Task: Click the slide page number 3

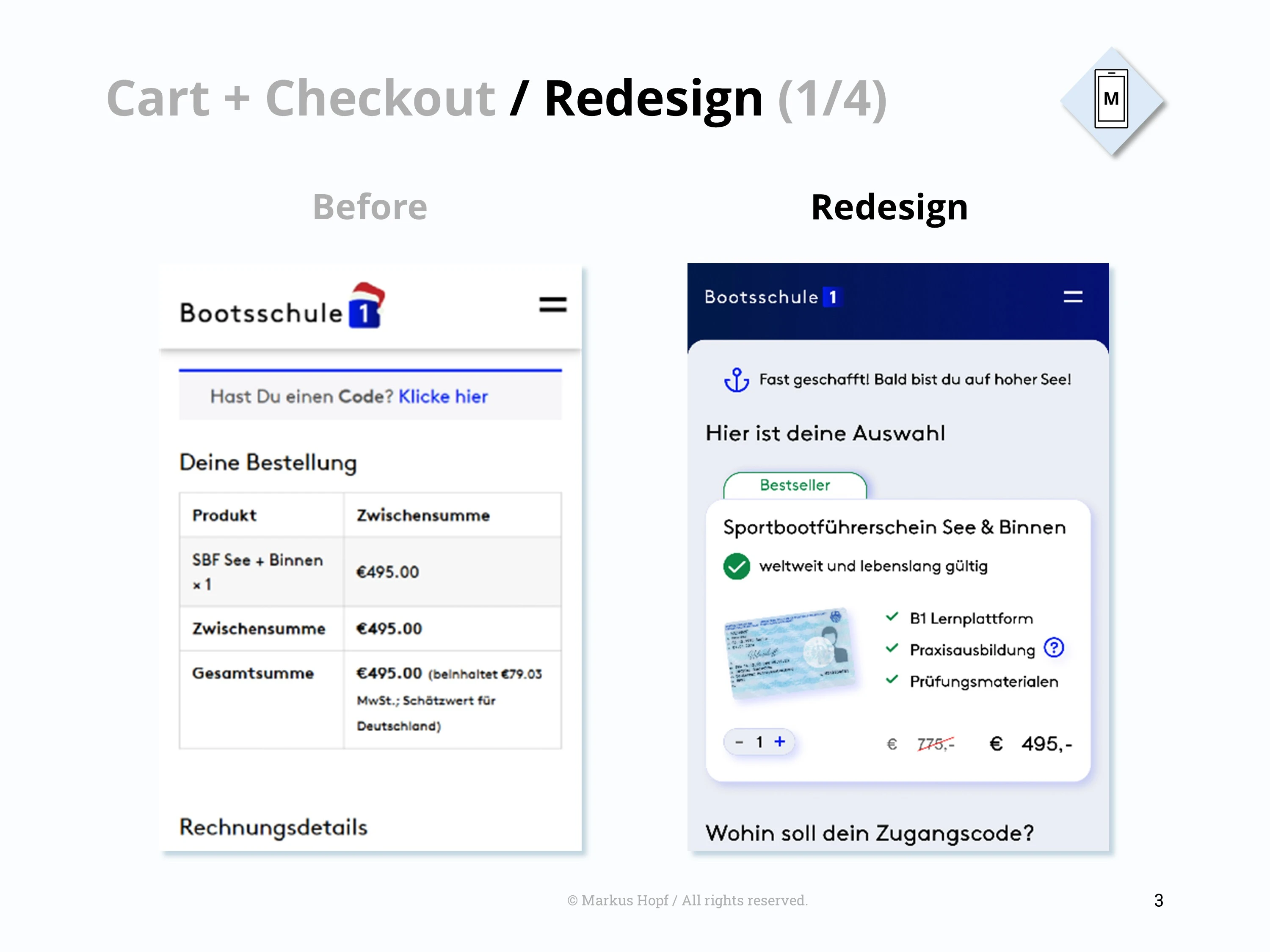Action: tap(1158, 900)
